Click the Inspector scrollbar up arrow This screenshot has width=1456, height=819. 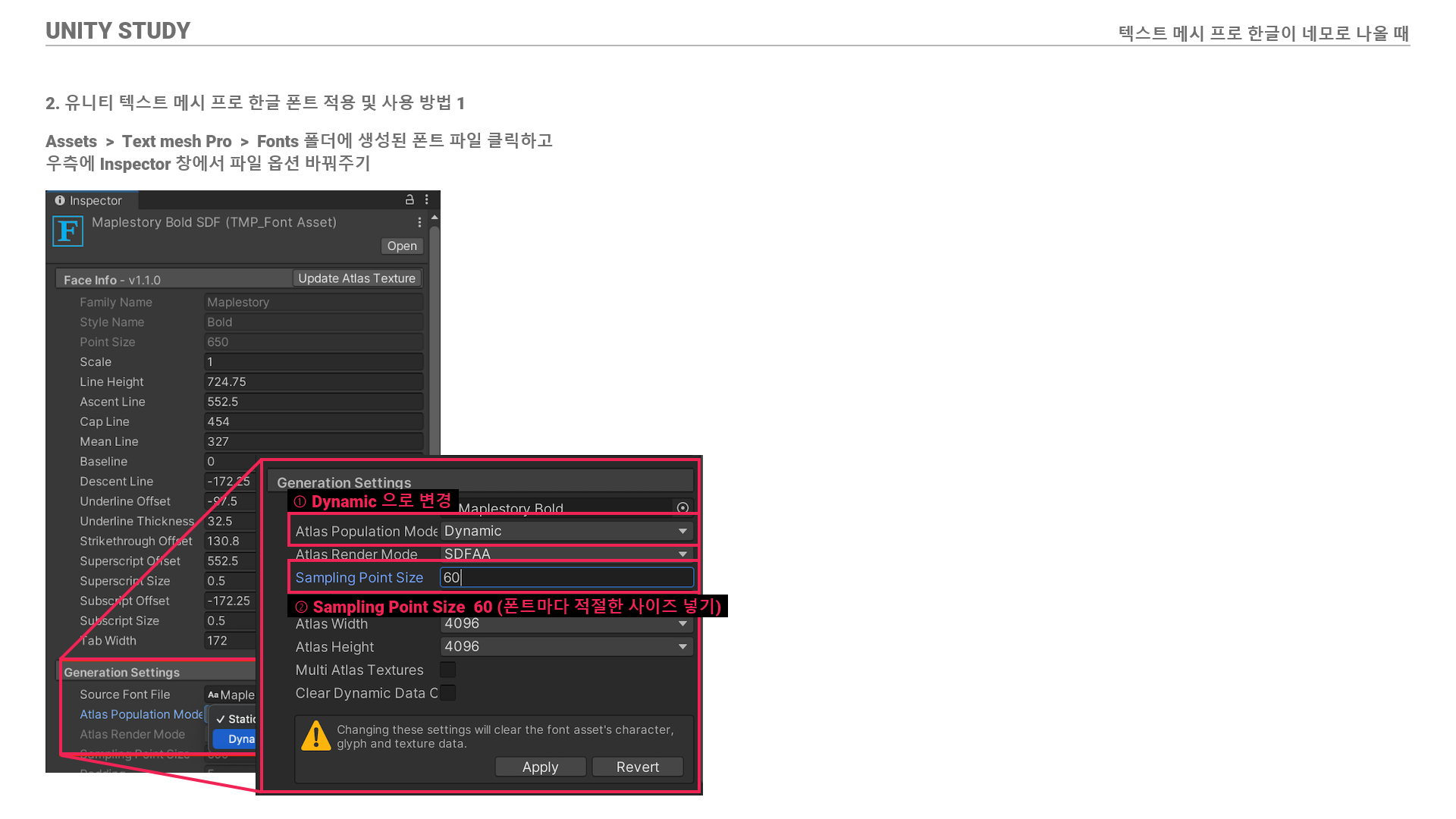tap(435, 218)
